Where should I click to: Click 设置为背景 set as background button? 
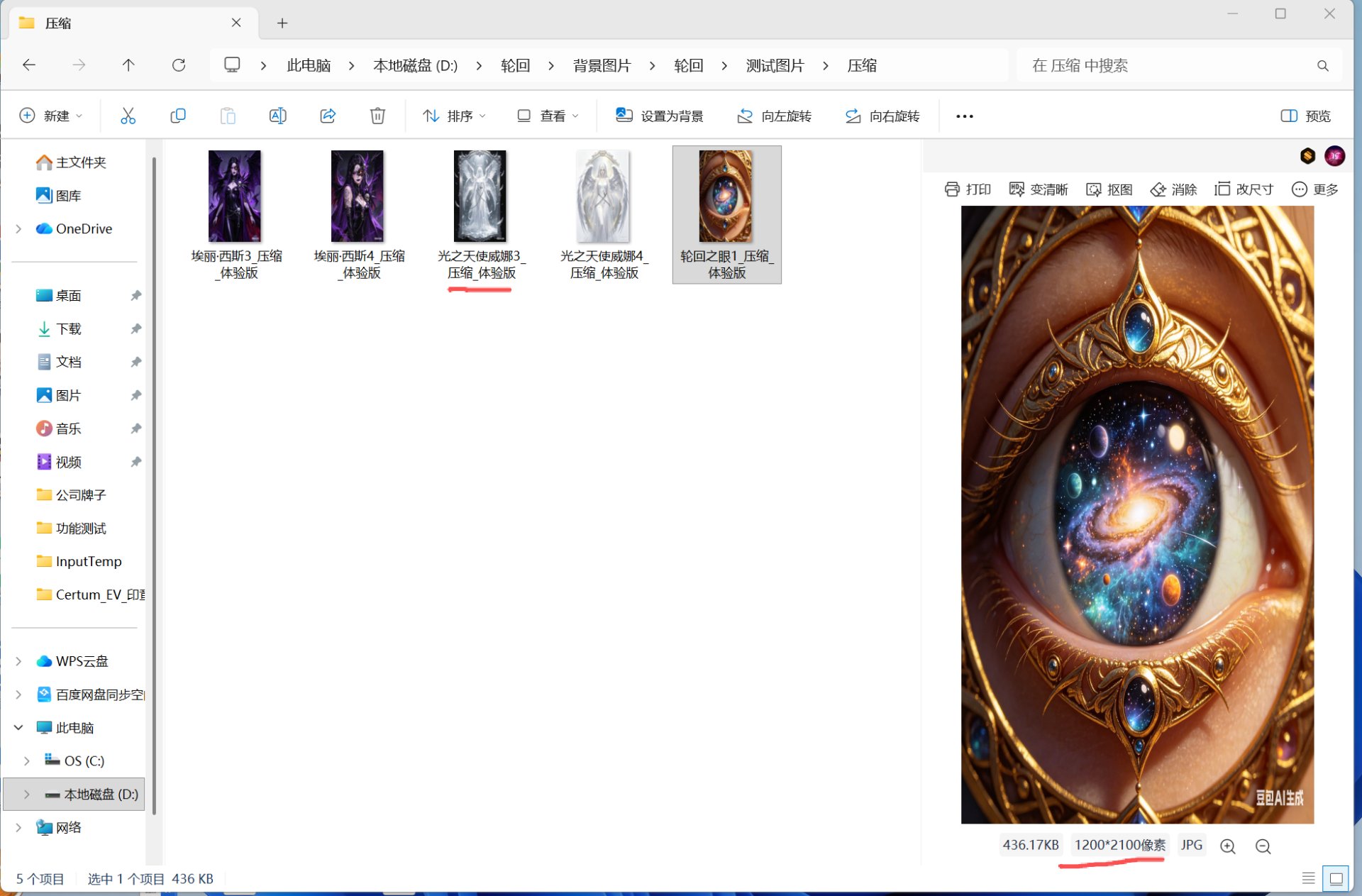pyautogui.click(x=659, y=116)
